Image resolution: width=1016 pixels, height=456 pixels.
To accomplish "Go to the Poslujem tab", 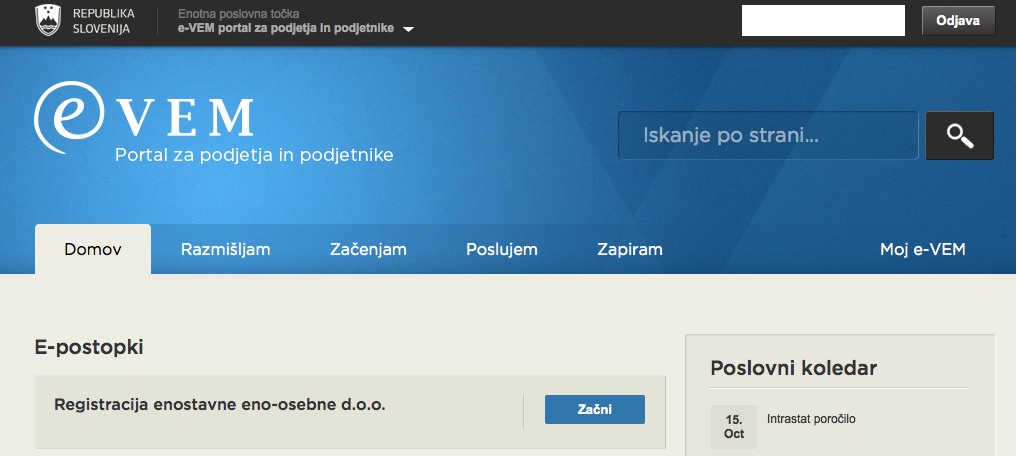I will [x=502, y=249].
